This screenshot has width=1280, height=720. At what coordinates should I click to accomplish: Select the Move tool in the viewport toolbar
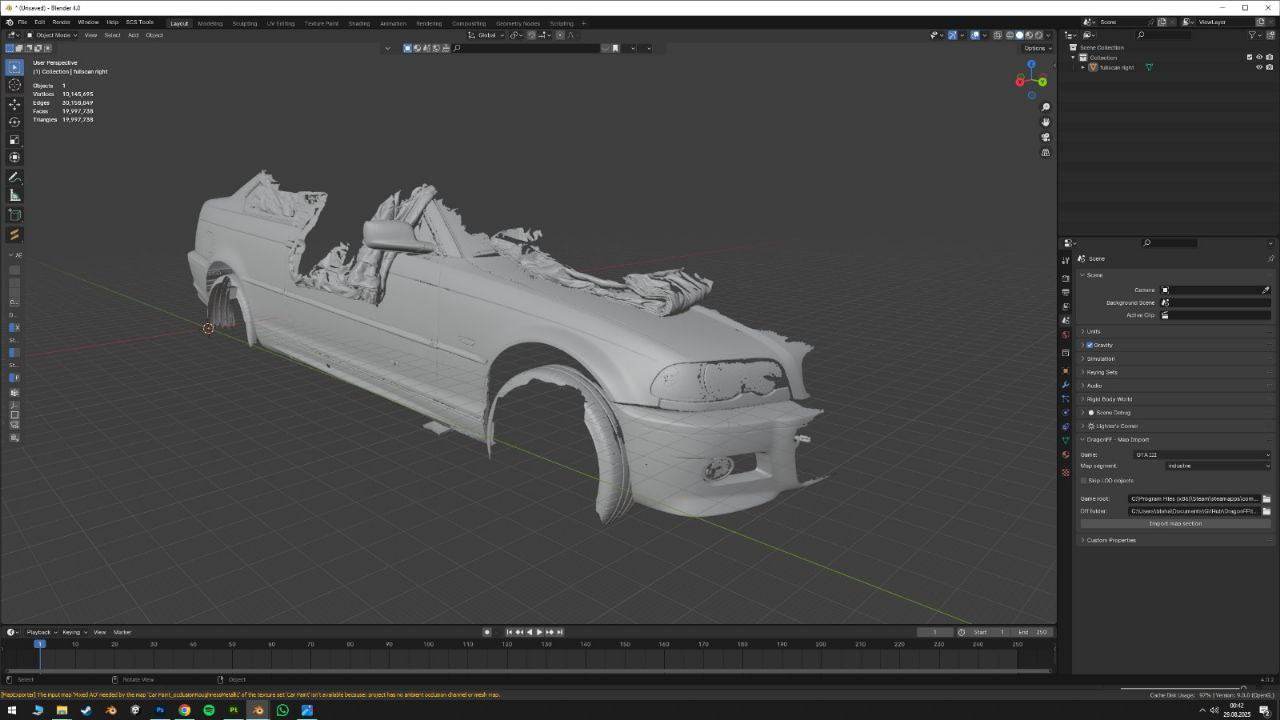coord(14,104)
